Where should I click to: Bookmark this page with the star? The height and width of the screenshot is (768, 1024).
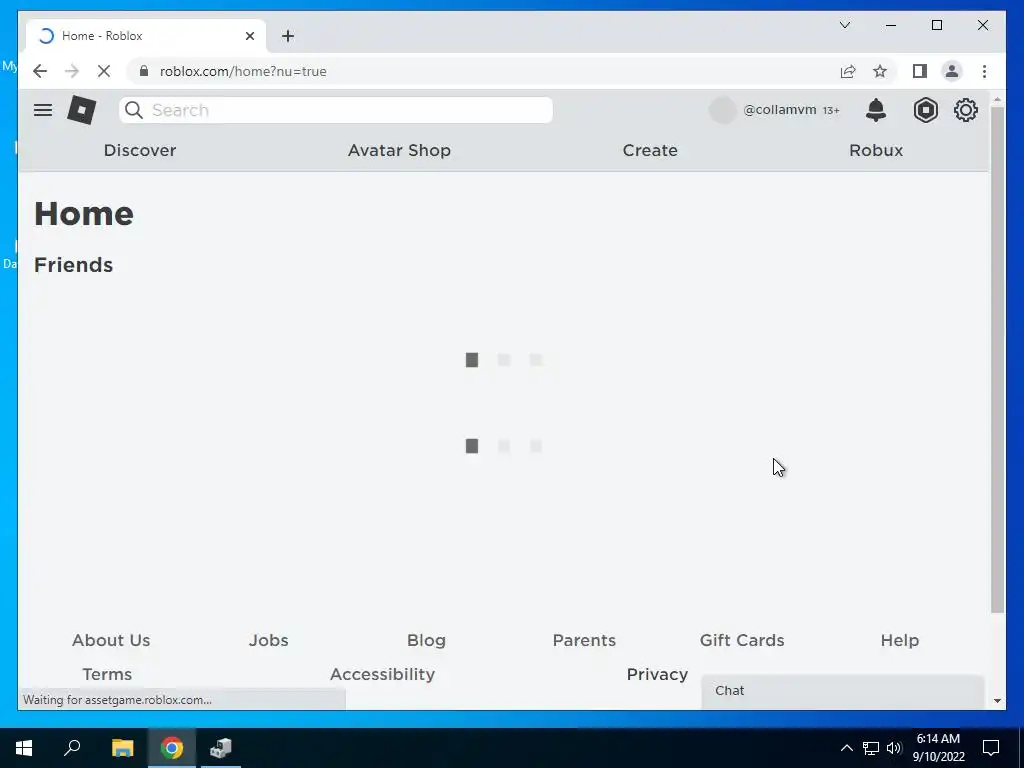[x=880, y=71]
